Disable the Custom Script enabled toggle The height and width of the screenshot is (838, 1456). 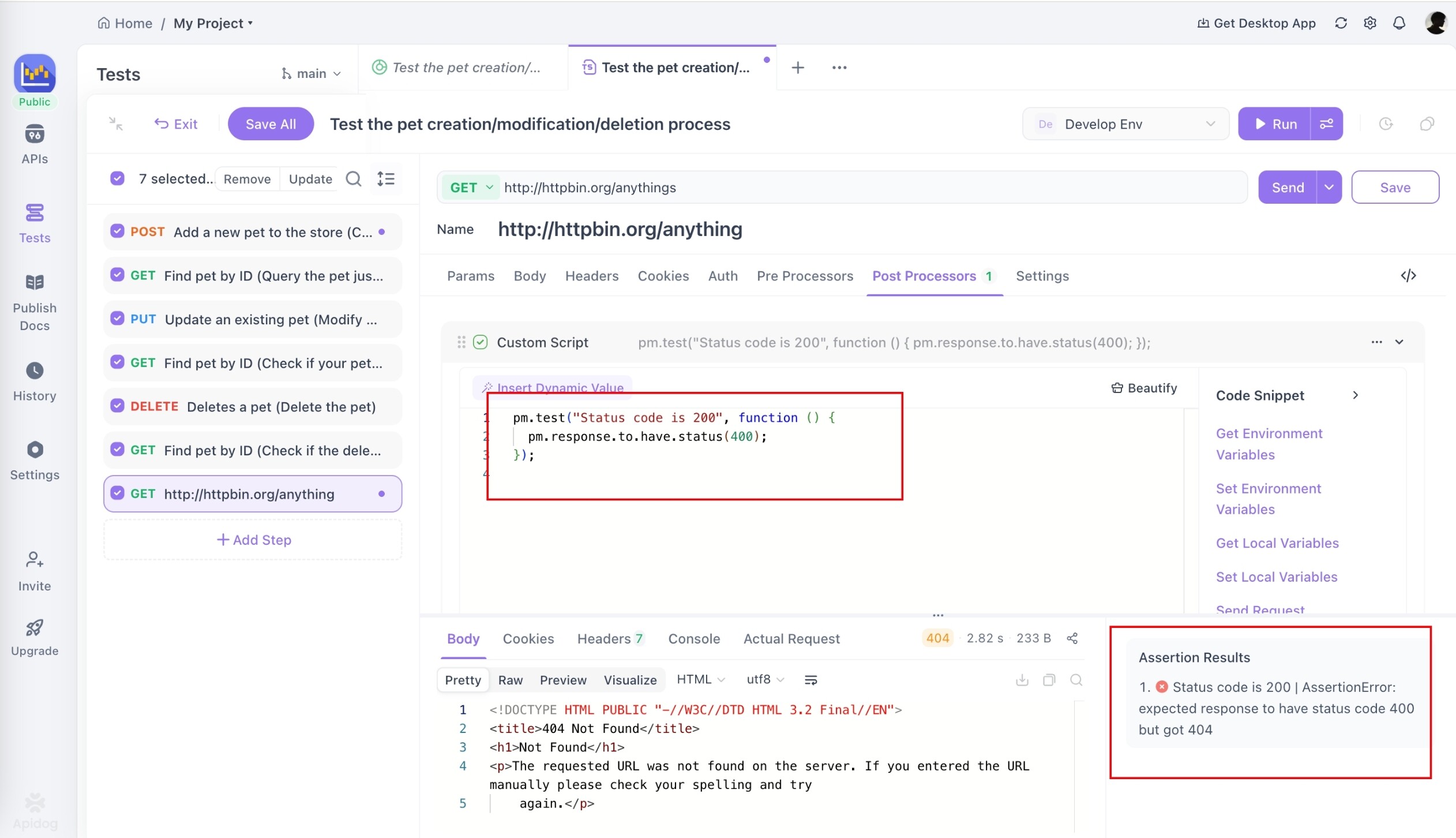pyautogui.click(x=480, y=342)
